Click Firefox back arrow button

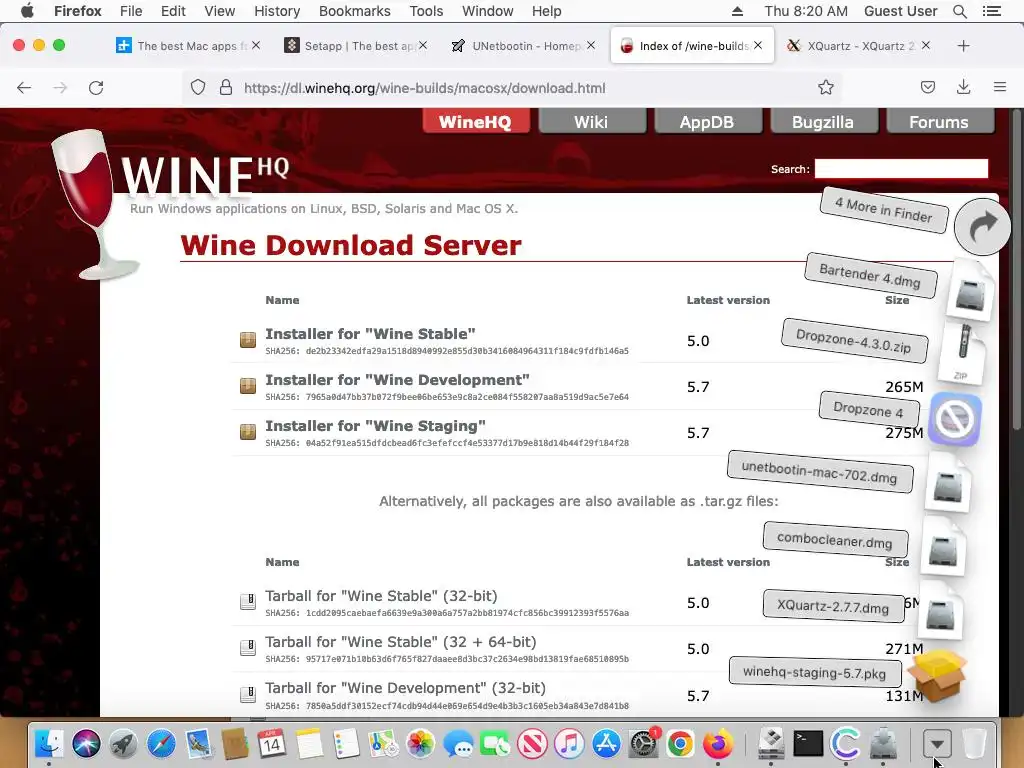[24, 88]
